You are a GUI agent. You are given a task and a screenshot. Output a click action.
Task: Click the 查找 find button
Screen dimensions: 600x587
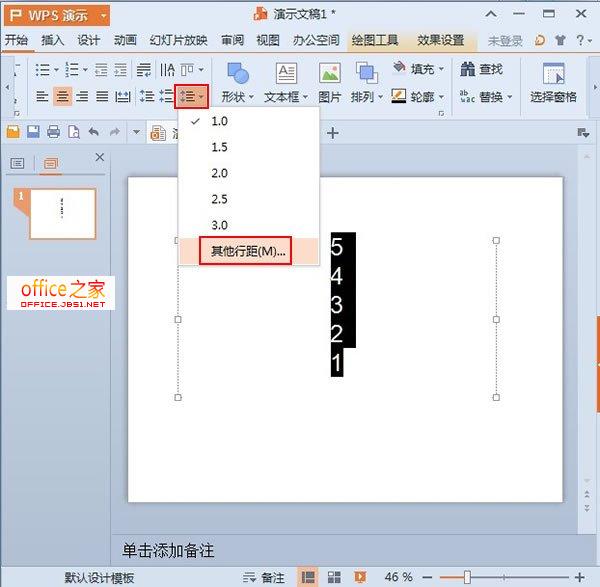click(x=481, y=69)
